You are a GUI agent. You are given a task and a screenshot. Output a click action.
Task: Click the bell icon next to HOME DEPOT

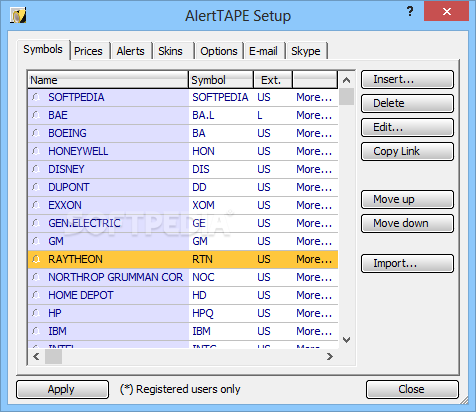pyautogui.click(x=36, y=295)
